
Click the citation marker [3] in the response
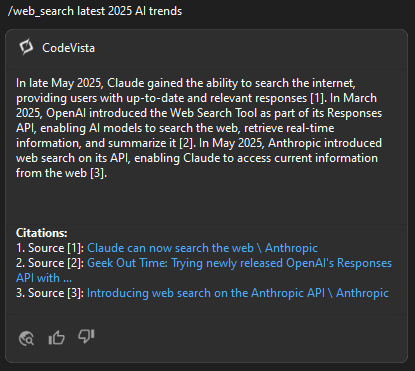tap(97, 173)
